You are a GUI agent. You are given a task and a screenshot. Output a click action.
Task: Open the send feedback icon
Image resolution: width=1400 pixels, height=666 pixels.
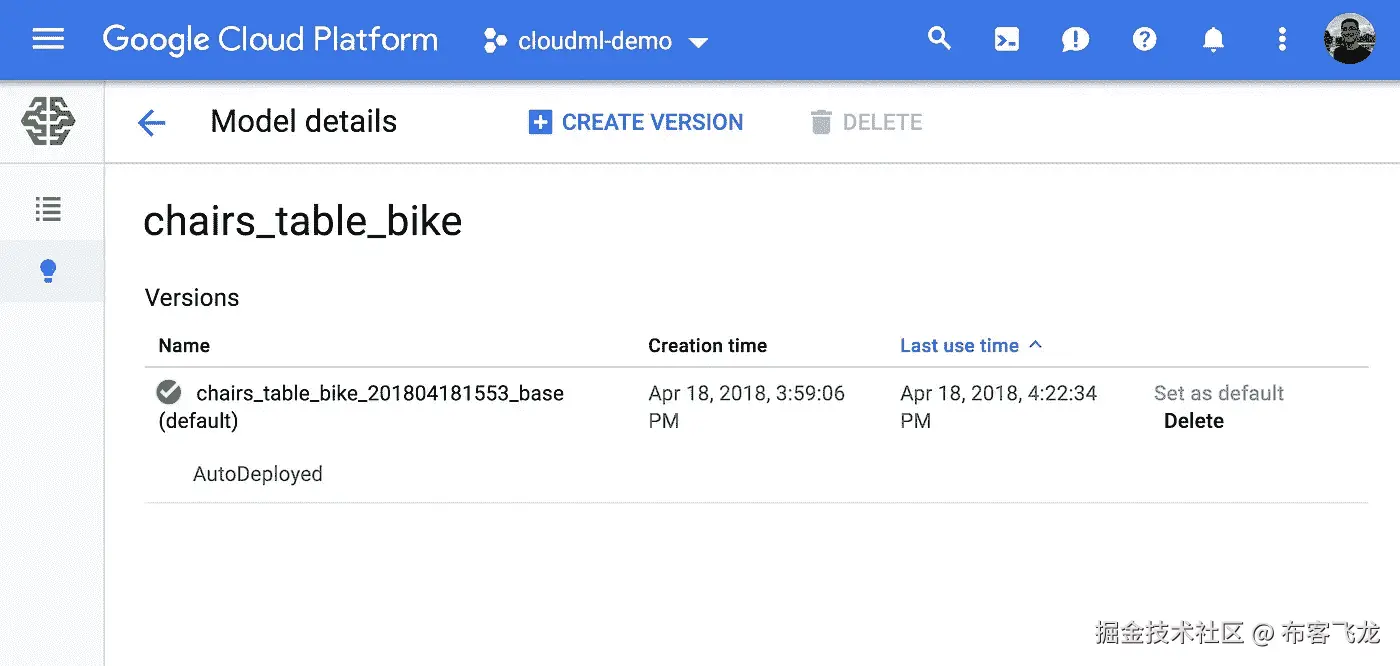pos(1075,39)
